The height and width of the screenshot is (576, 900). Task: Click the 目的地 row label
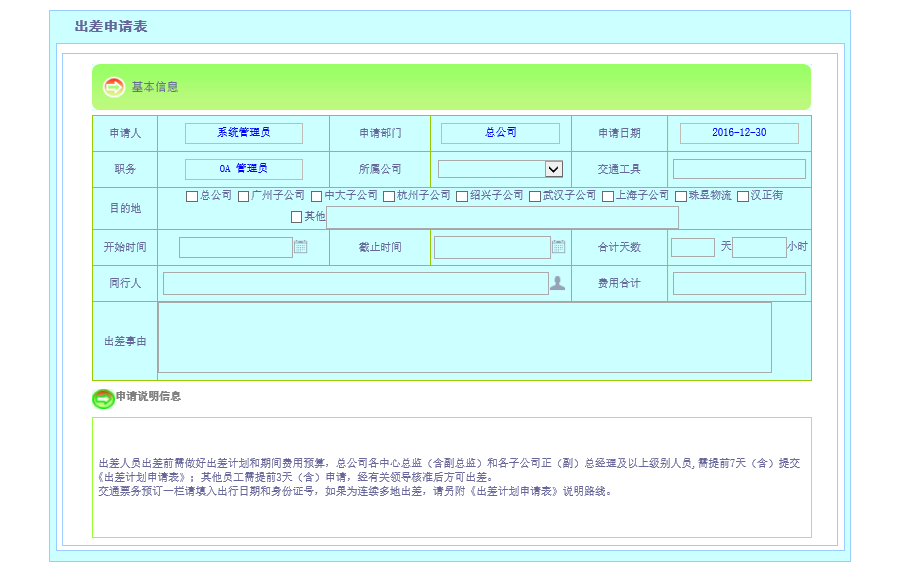(x=125, y=208)
